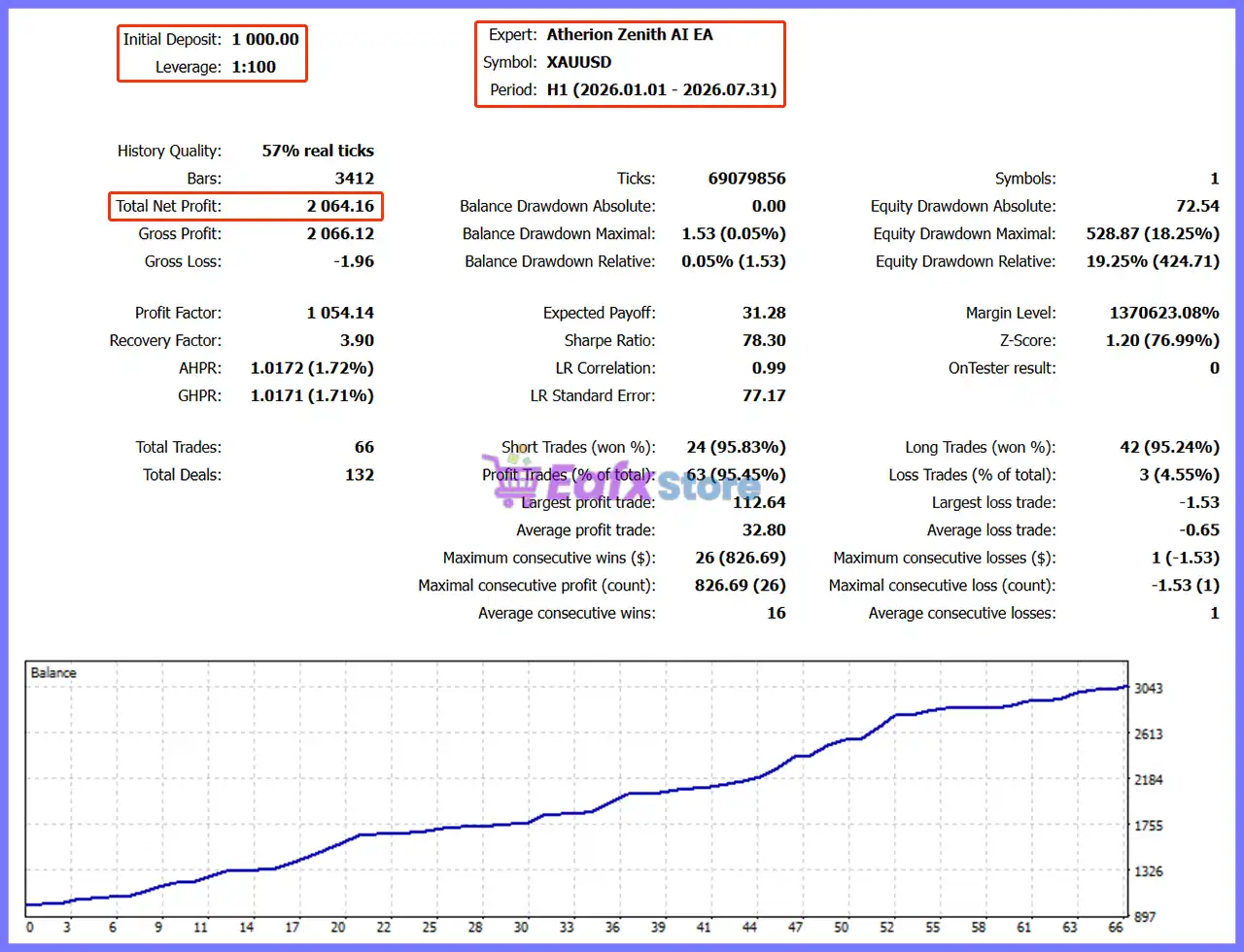Select the Total Net Profit value 2 064.16

tap(340, 206)
